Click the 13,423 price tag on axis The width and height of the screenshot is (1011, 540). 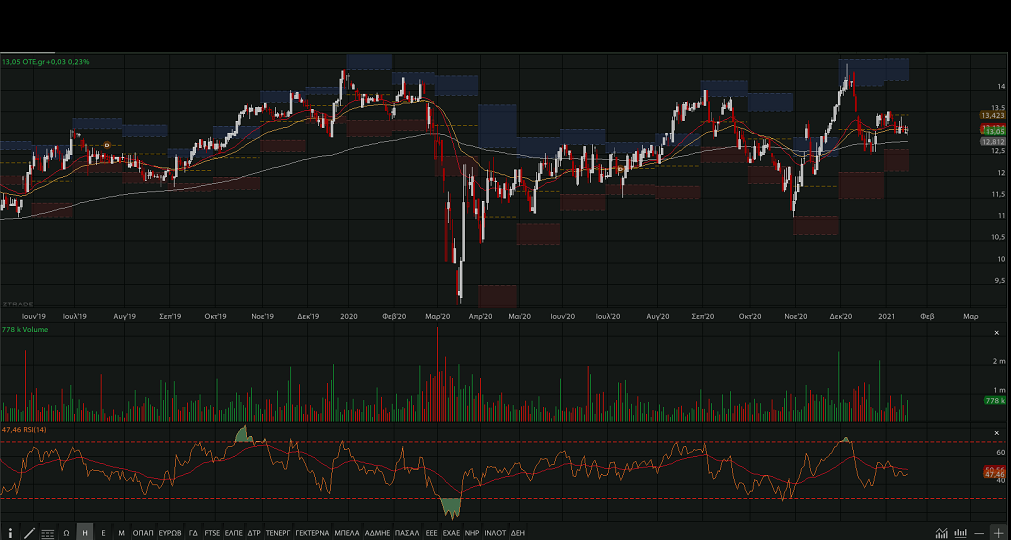(993, 115)
